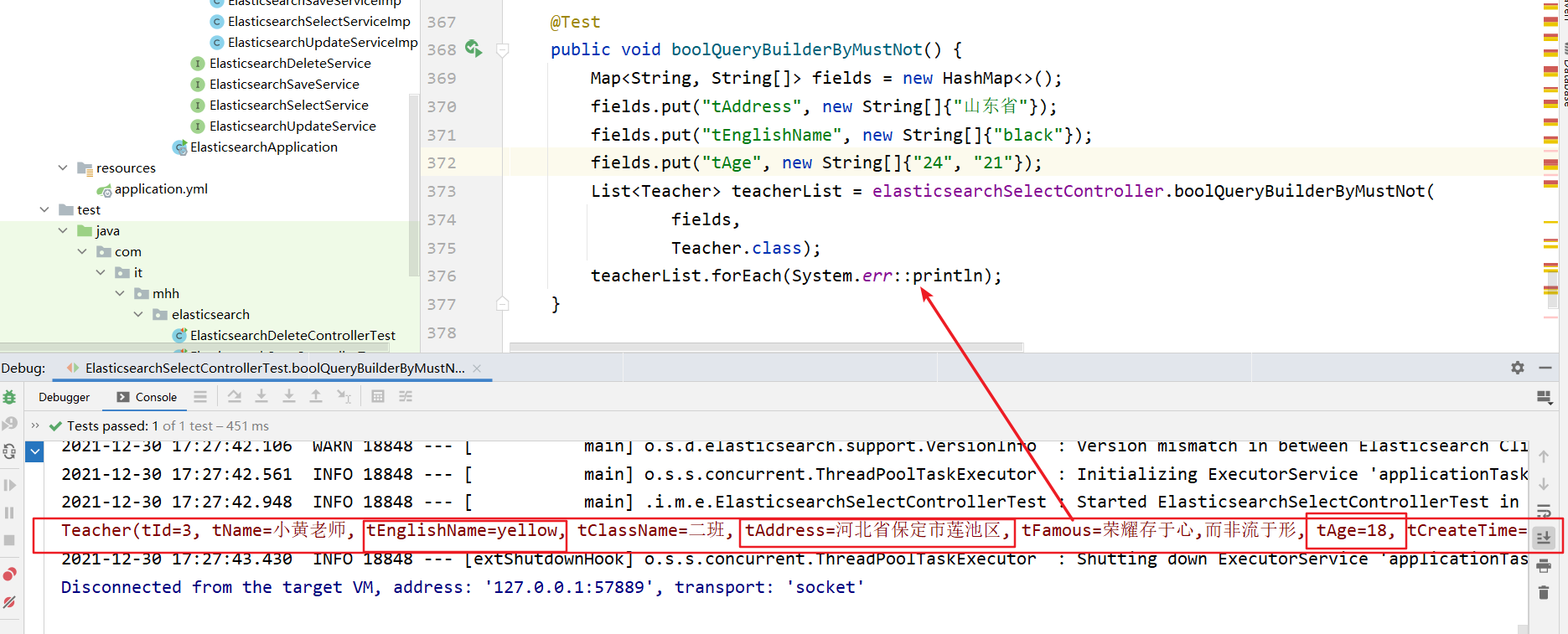This screenshot has height=634, width=1568.
Task: Open ElasticsearchSelectServiceImp class
Action: point(318,21)
